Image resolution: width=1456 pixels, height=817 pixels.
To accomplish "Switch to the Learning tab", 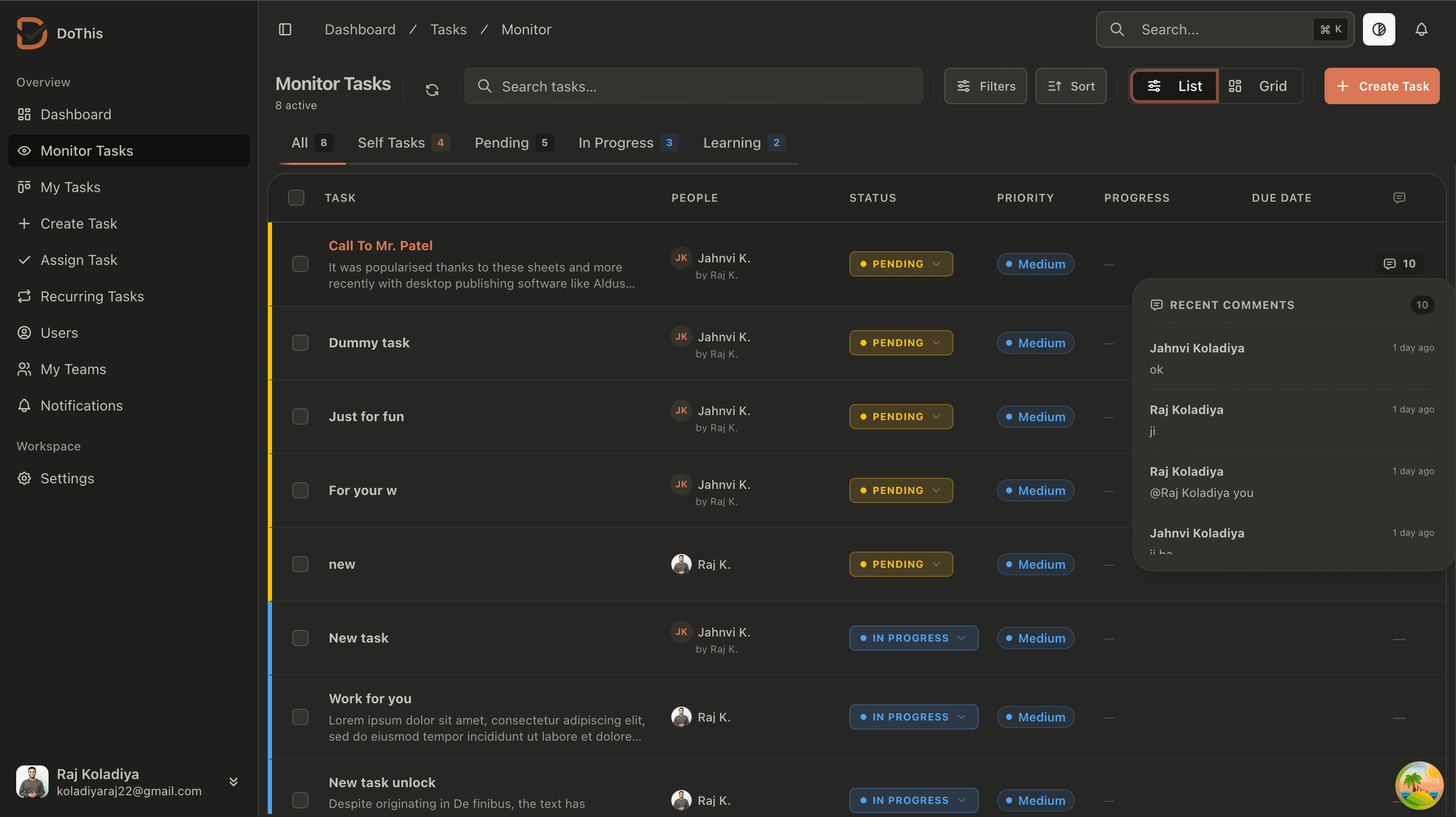I will coord(744,143).
